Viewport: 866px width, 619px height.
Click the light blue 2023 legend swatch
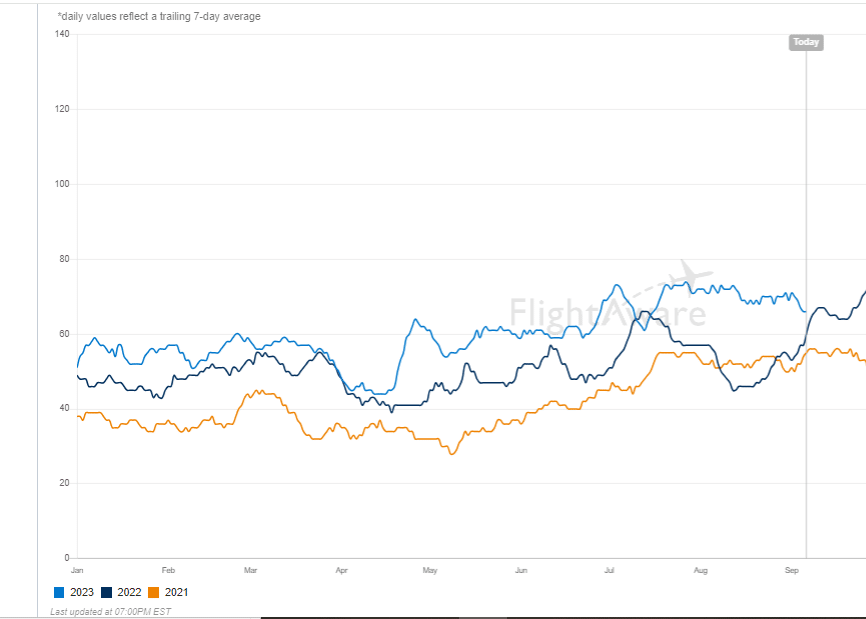(59, 592)
